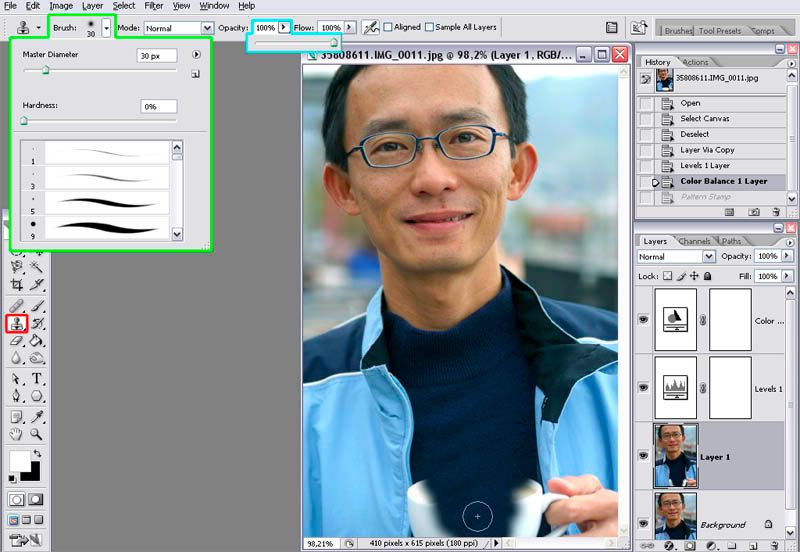Click the foreground color swatch
This screenshot has width=800, height=552.
pyautogui.click(x=19, y=461)
